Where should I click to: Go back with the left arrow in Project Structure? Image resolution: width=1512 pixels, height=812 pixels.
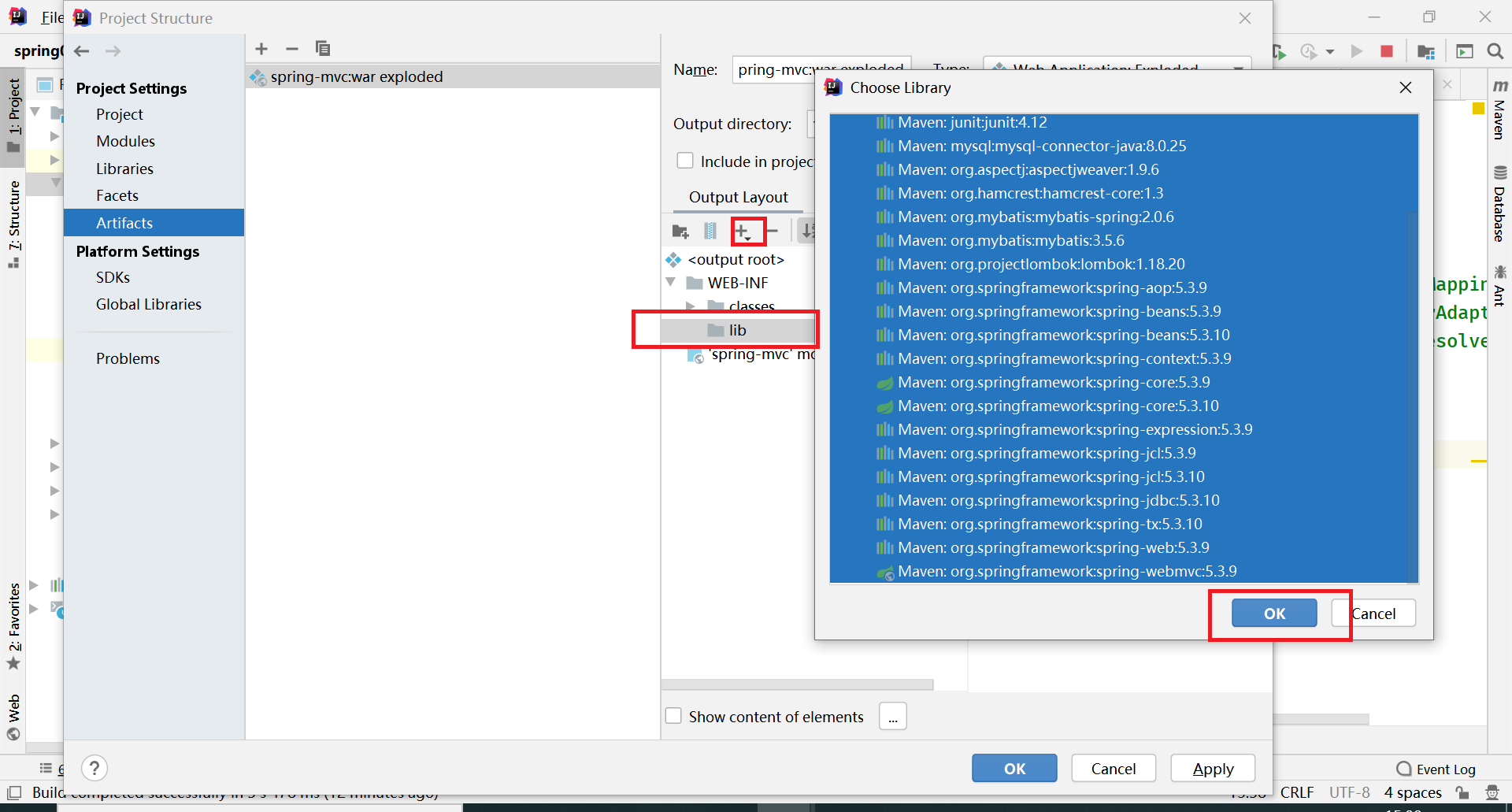click(82, 51)
